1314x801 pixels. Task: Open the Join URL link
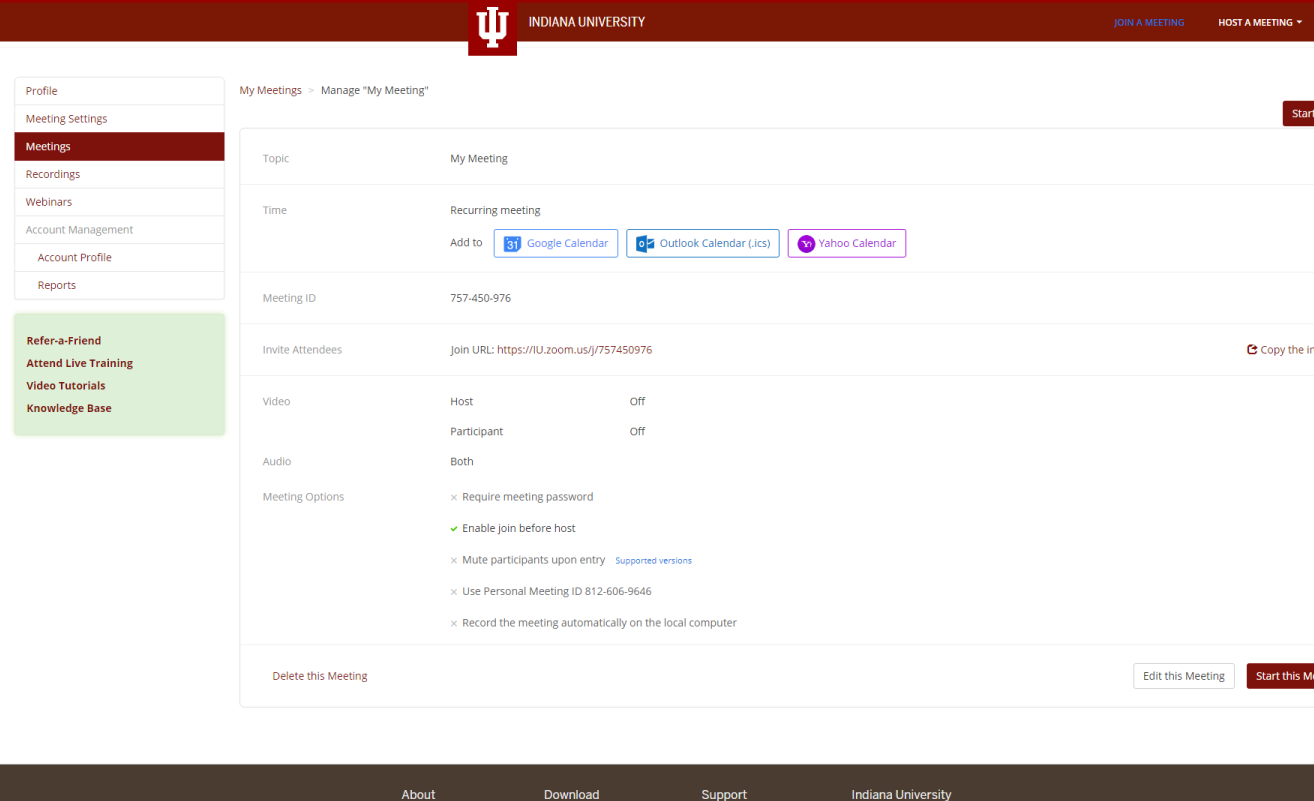tap(574, 350)
